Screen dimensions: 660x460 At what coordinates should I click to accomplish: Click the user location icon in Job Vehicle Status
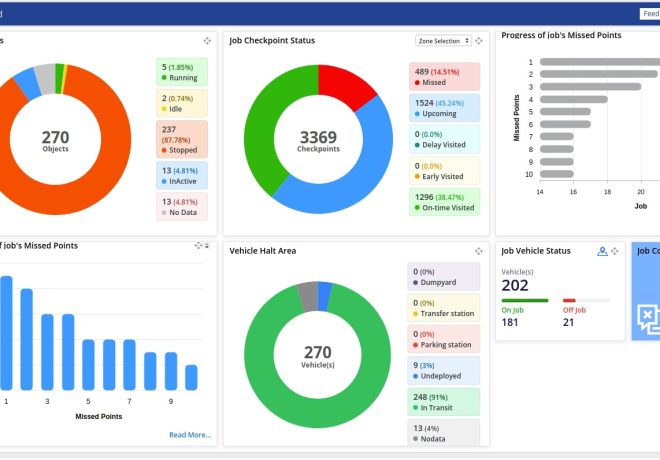point(602,251)
